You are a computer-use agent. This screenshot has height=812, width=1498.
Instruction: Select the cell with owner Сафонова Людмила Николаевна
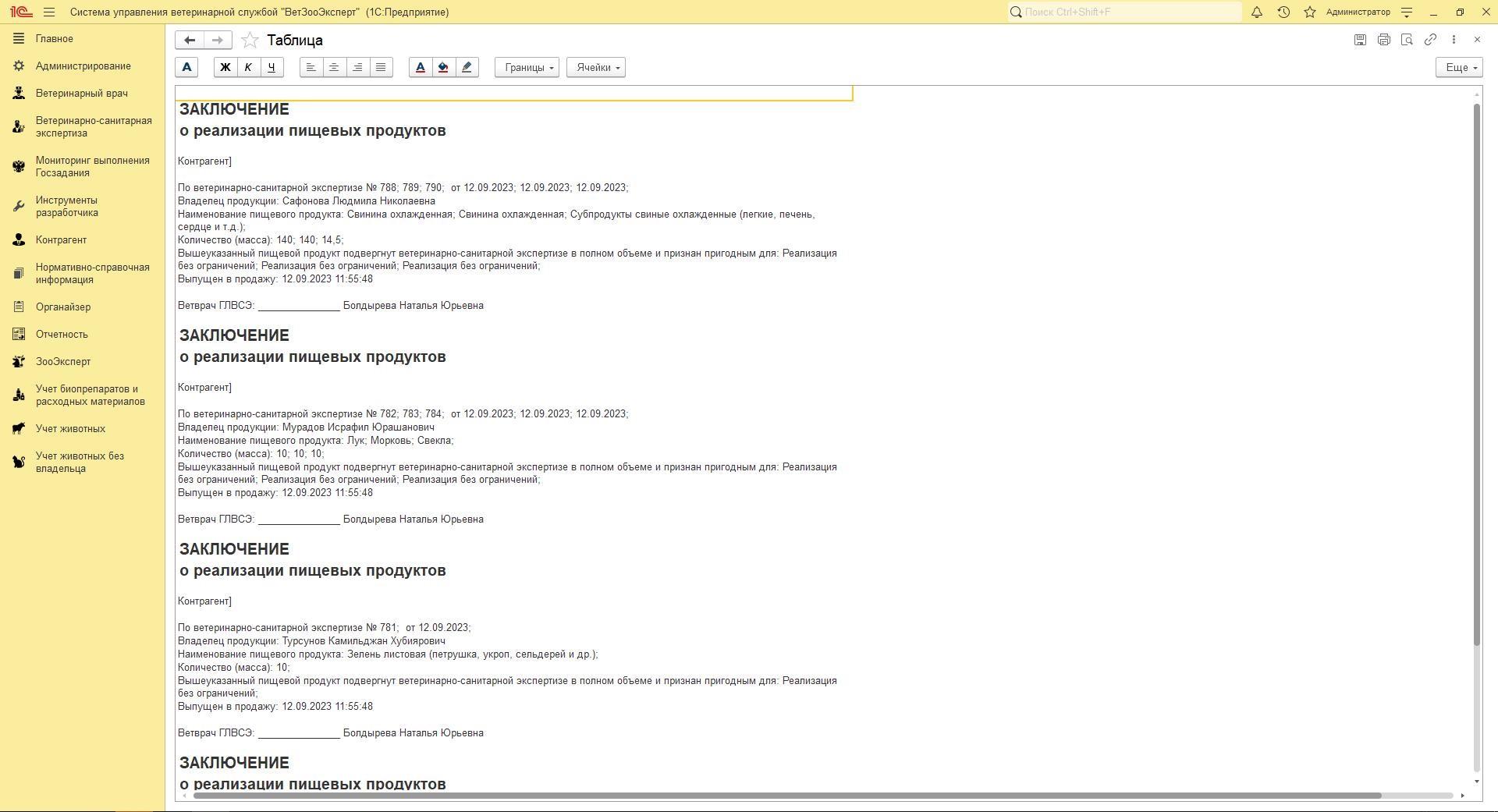tap(307, 201)
